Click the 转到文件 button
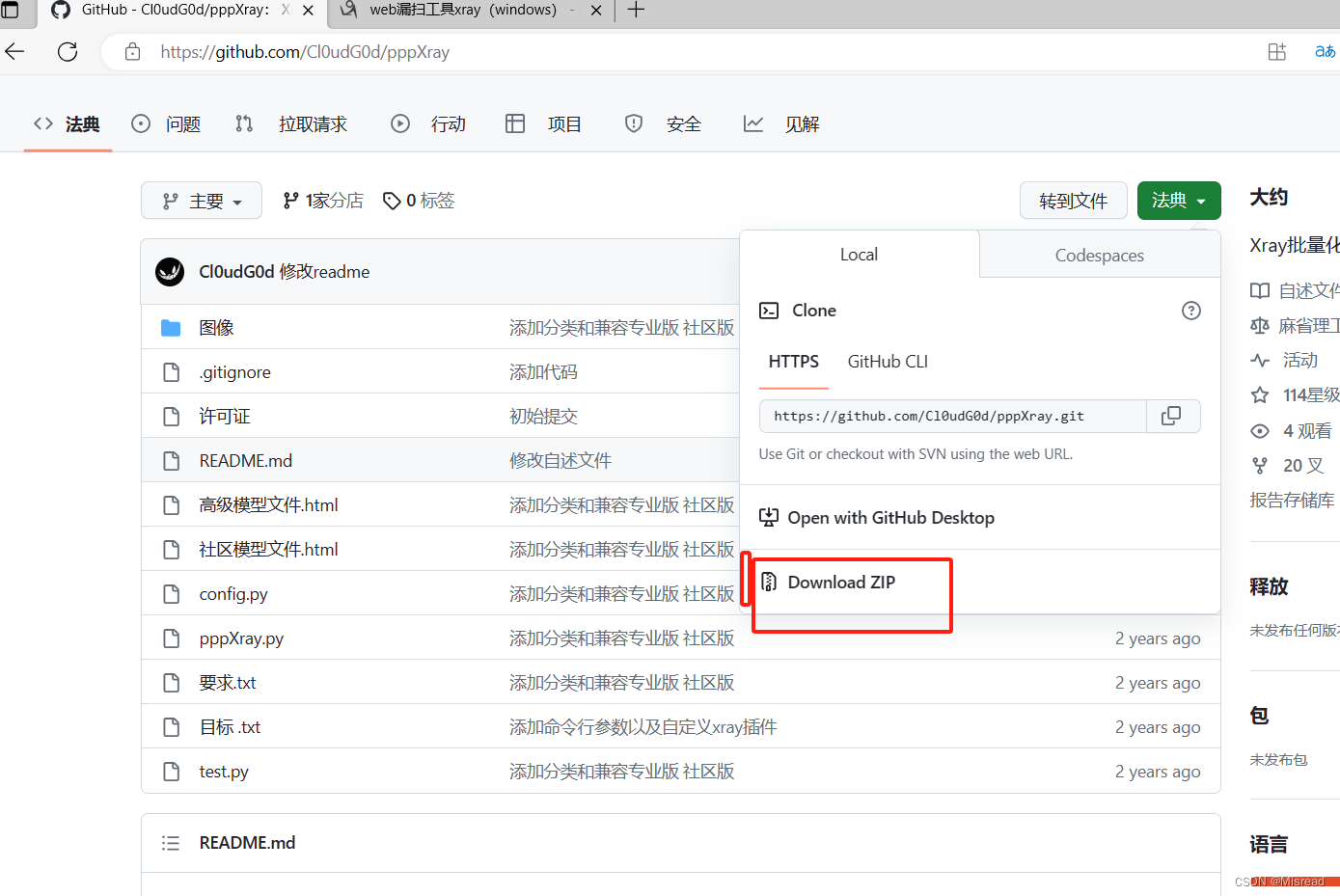This screenshot has width=1340, height=896. tap(1074, 201)
